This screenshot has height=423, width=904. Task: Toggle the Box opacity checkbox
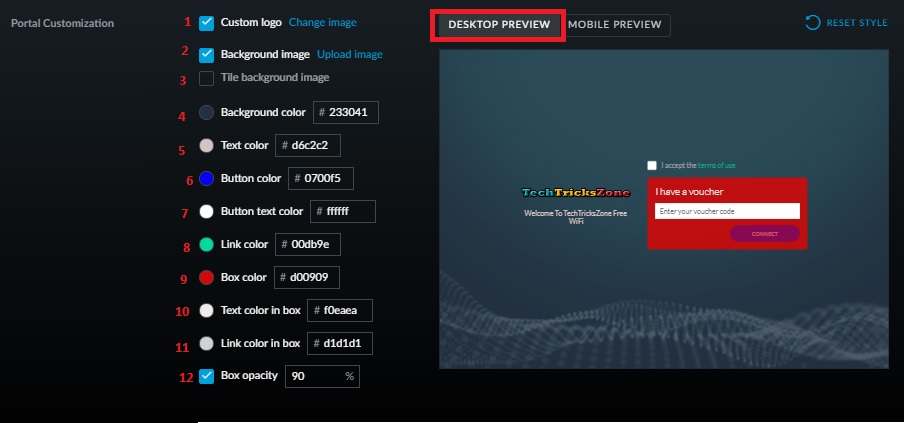(x=206, y=376)
